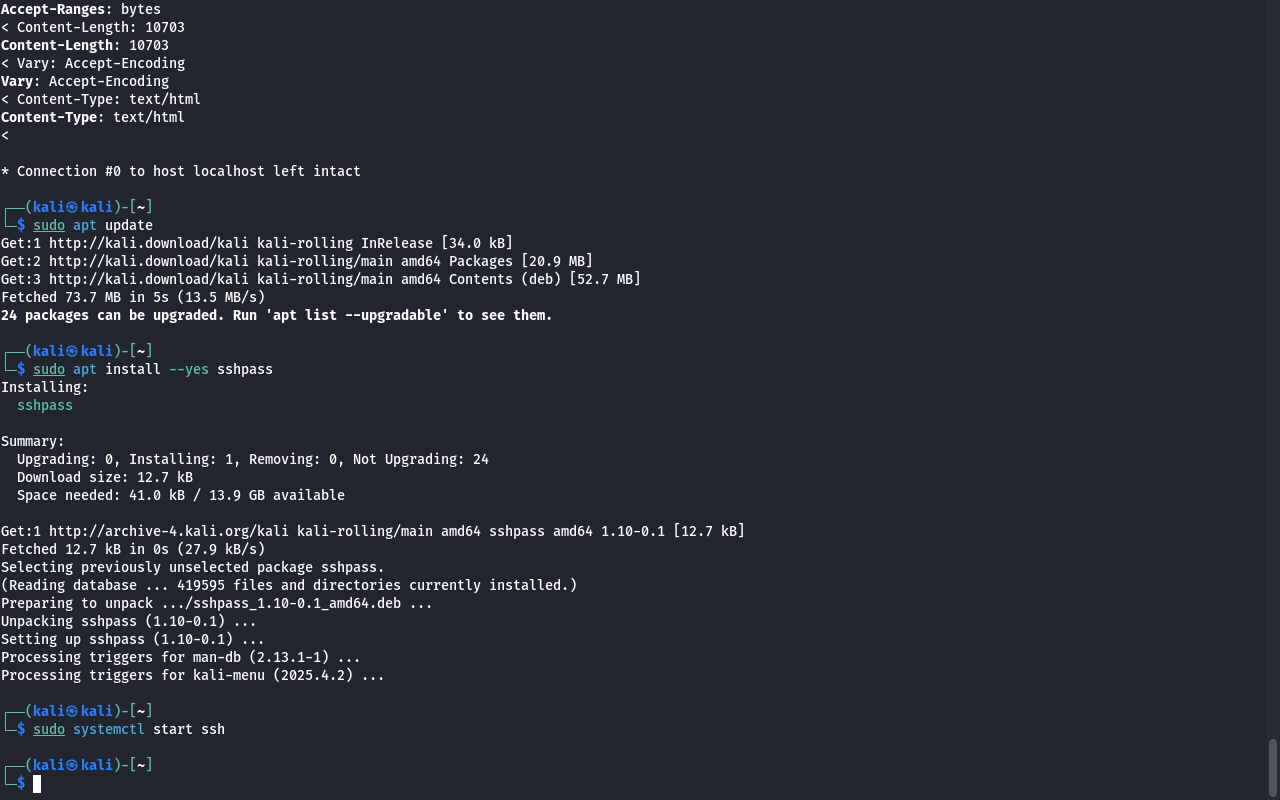This screenshot has height=800, width=1280.
Task: Click the 'Connection #0 to host localhost' line
Action: coord(188,171)
